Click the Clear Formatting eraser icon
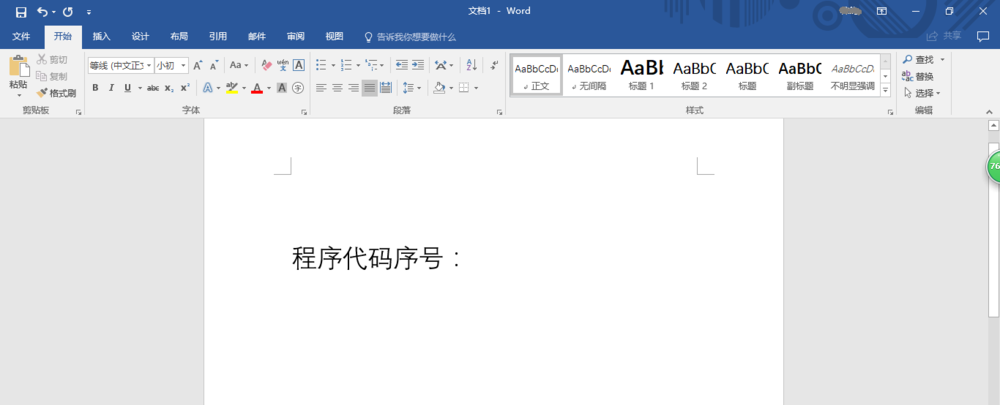Image resolution: width=1000 pixels, height=405 pixels. [267, 65]
